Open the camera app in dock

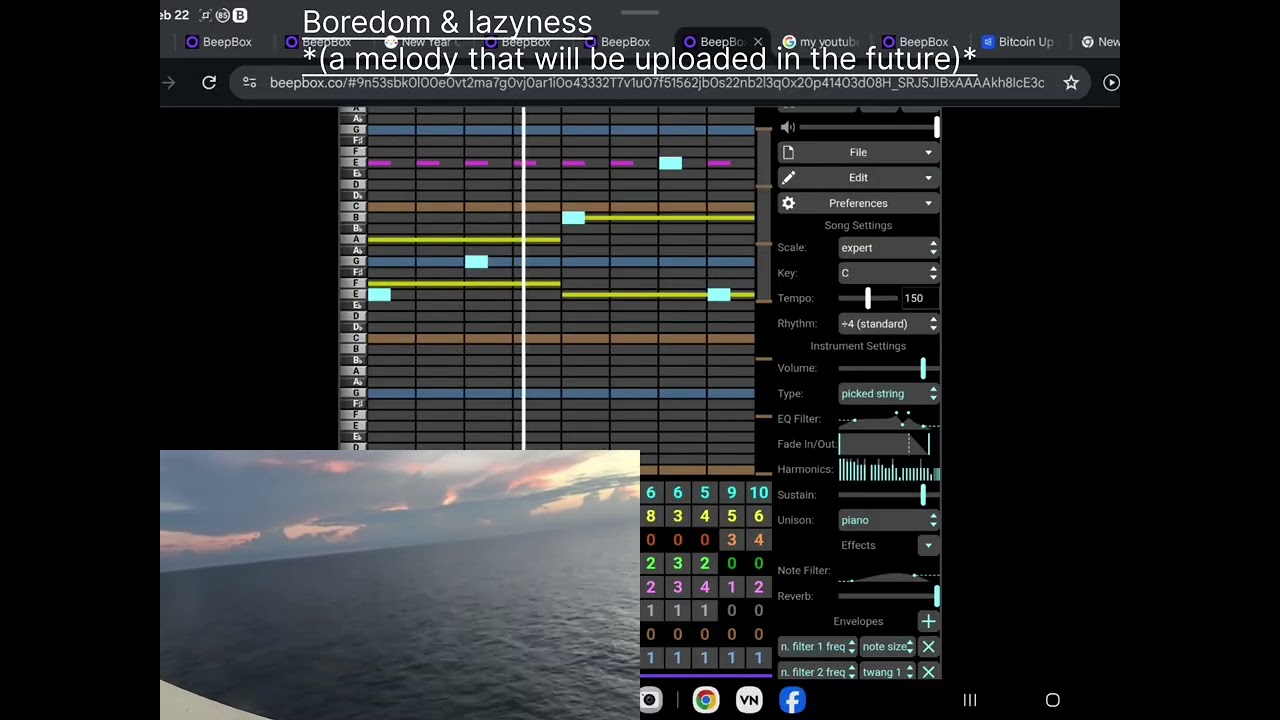[651, 700]
